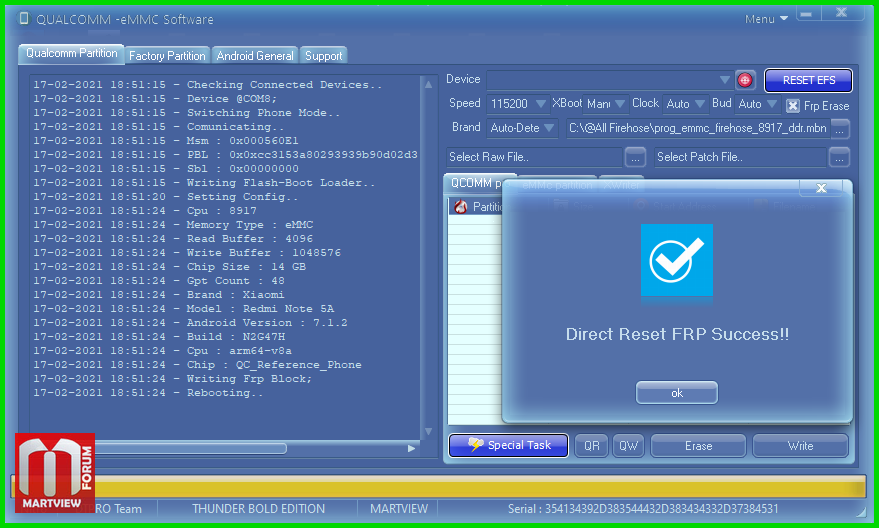Click the Select Raw File field
The width and height of the screenshot is (879, 528).
pyautogui.click(x=534, y=157)
